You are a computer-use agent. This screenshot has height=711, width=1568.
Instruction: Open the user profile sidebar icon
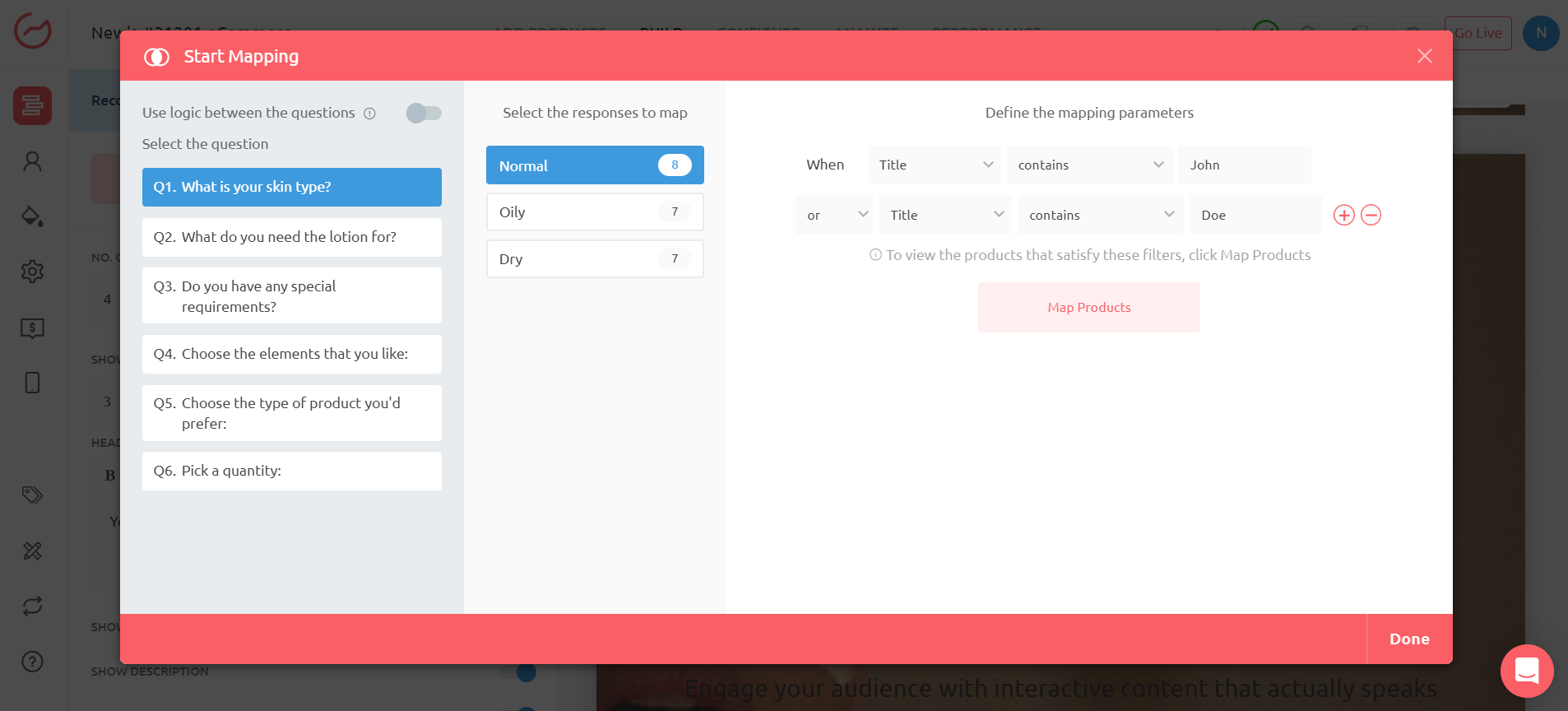(x=32, y=161)
